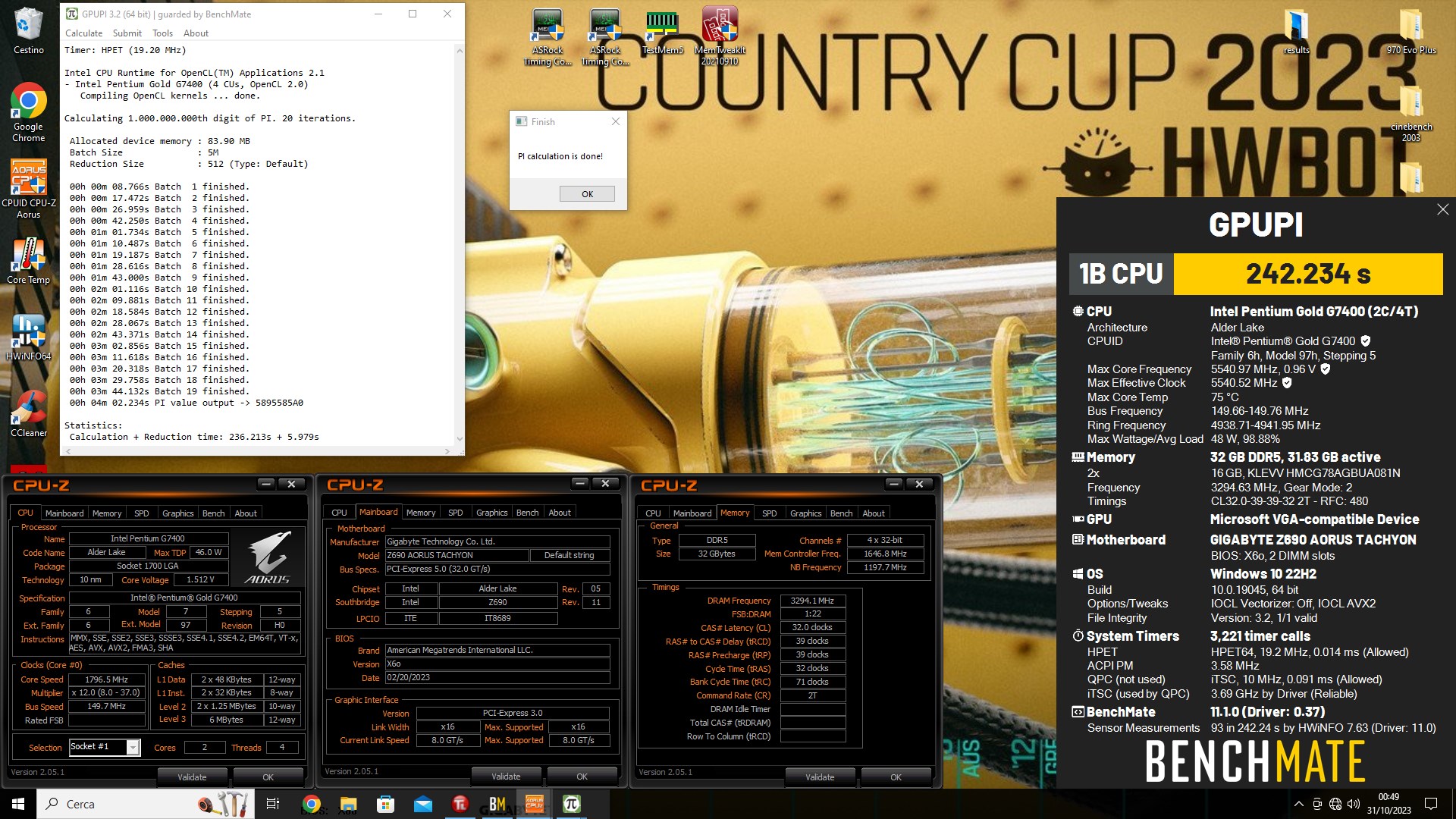Viewport: 1456px width, 819px height.
Task: Open the Calculate menu in GPUPI
Action: 83,33
